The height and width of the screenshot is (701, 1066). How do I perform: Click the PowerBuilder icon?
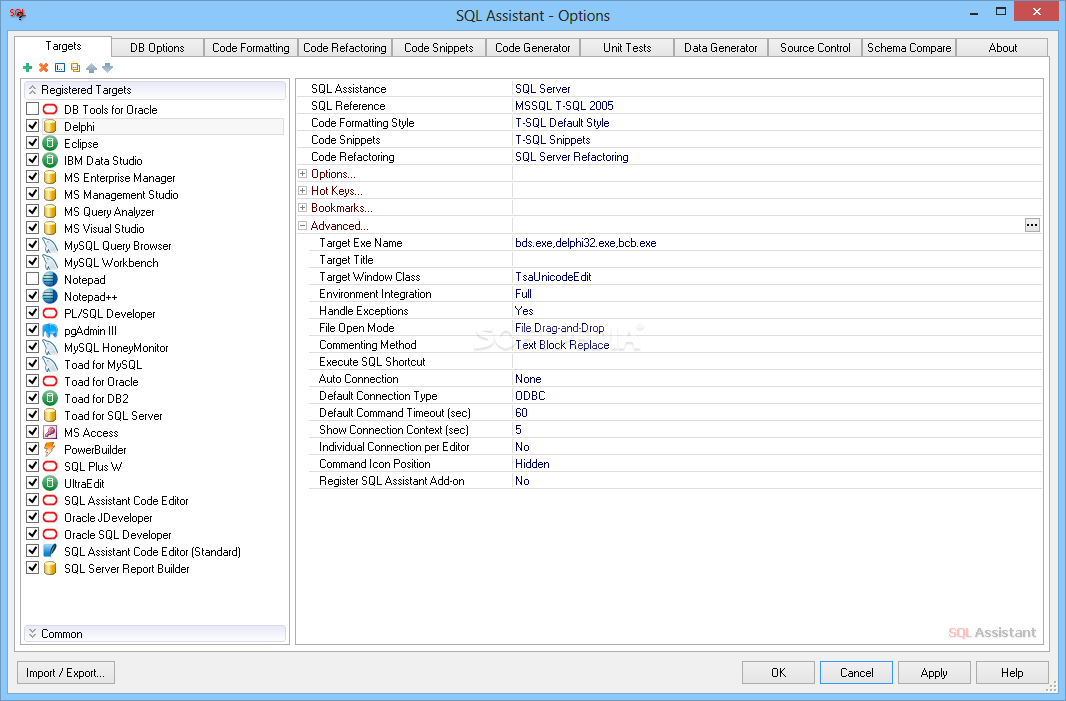click(x=50, y=449)
